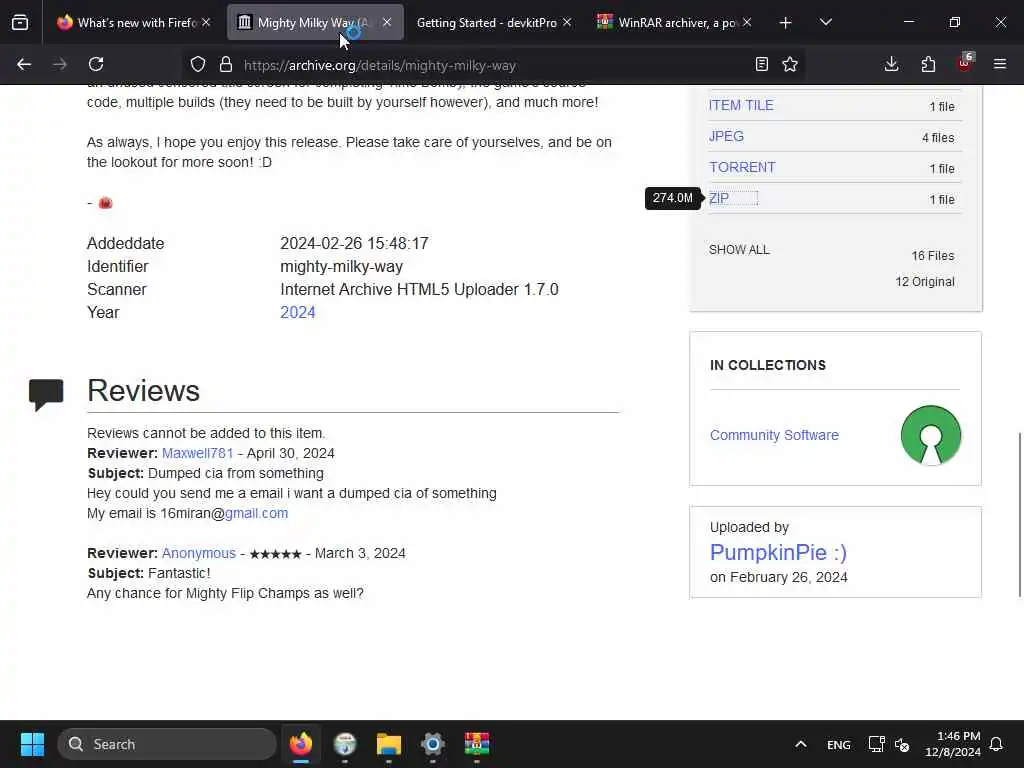The width and height of the screenshot is (1024, 768).
Task: Reload the current page
Action: point(96,64)
